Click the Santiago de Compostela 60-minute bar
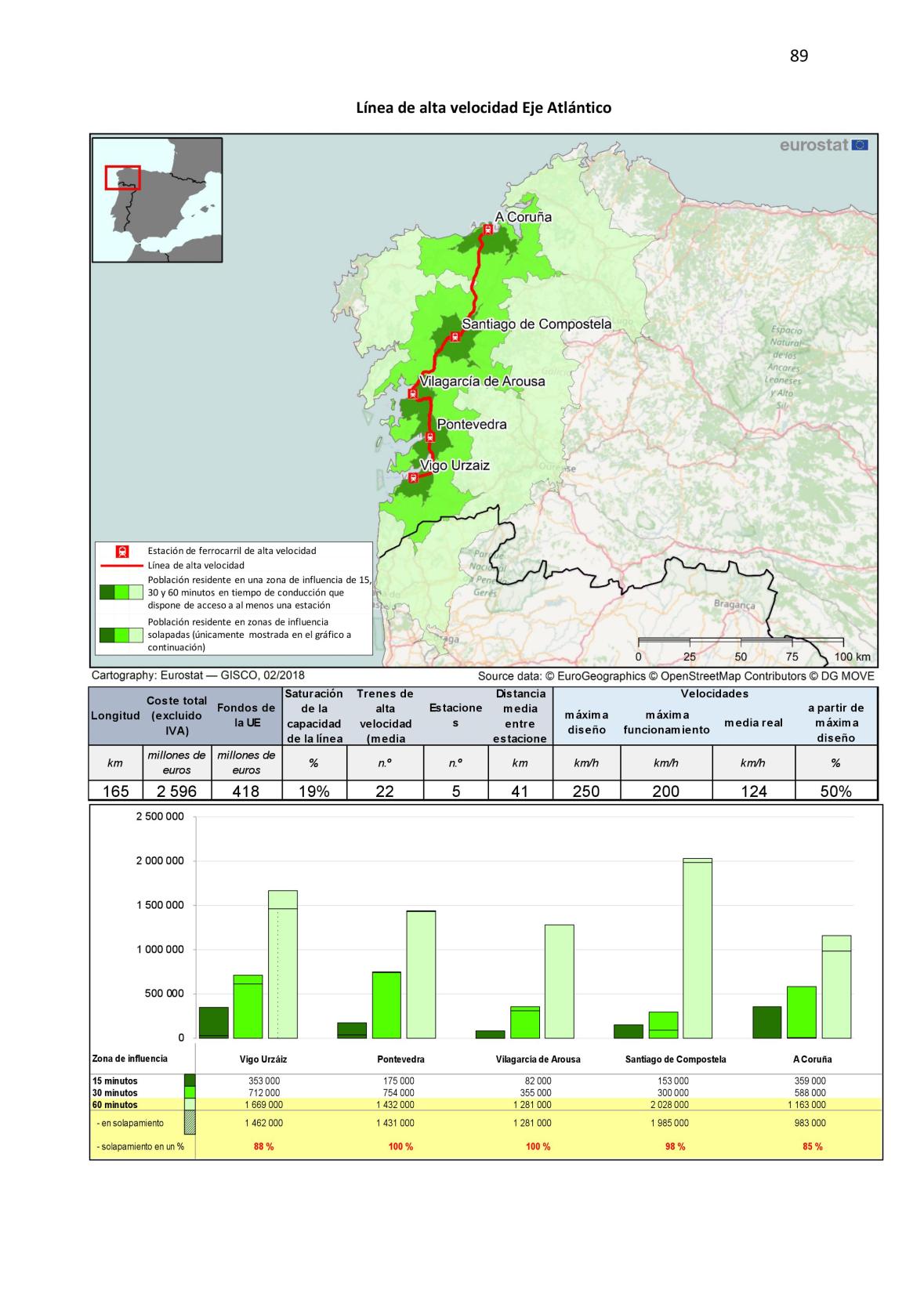The image size is (924, 1307). (698, 948)
